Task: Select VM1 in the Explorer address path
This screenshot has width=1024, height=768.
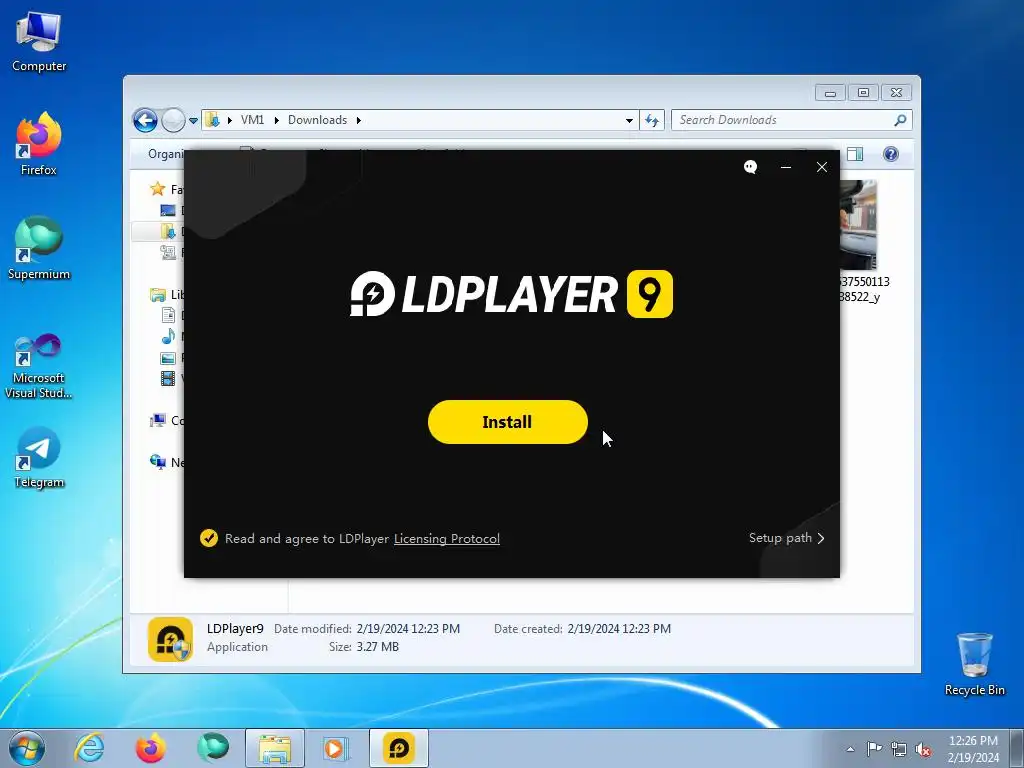Action: click(253, 120)
